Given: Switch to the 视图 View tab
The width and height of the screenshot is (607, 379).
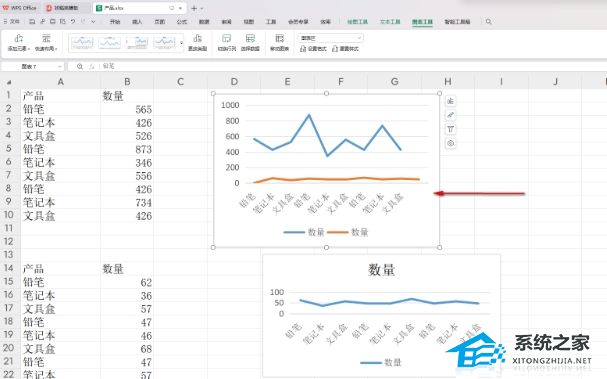Looking at the screenshot, I should [x=249, y=22].
